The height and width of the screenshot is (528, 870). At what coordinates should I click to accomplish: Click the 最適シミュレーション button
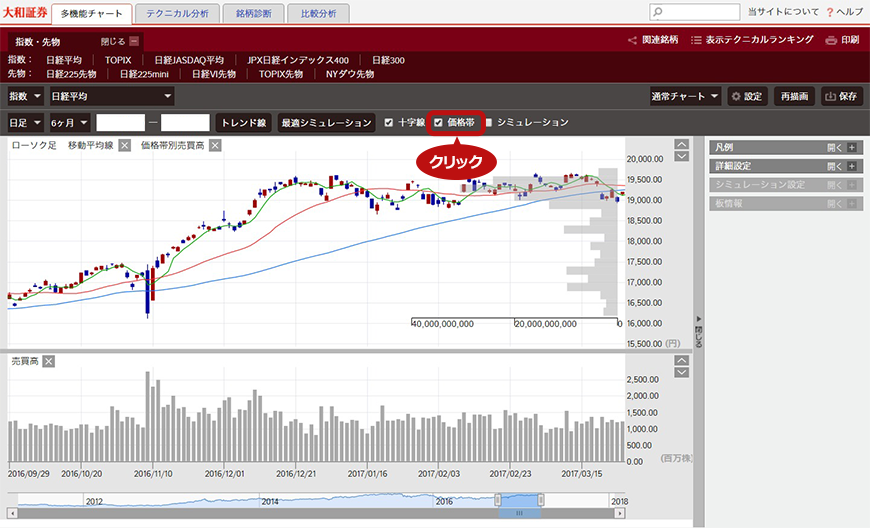click(326, 123)
